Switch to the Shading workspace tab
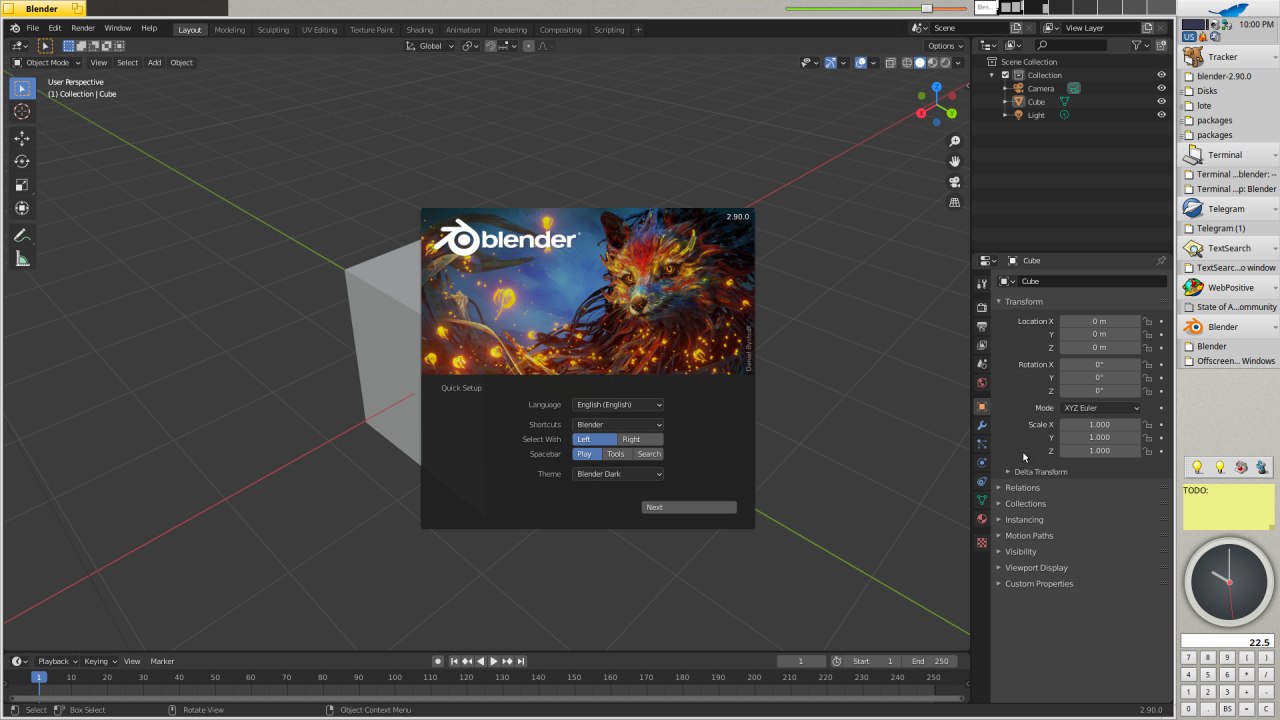Viewport: 1280px width, 720px height. pos(419,30)
